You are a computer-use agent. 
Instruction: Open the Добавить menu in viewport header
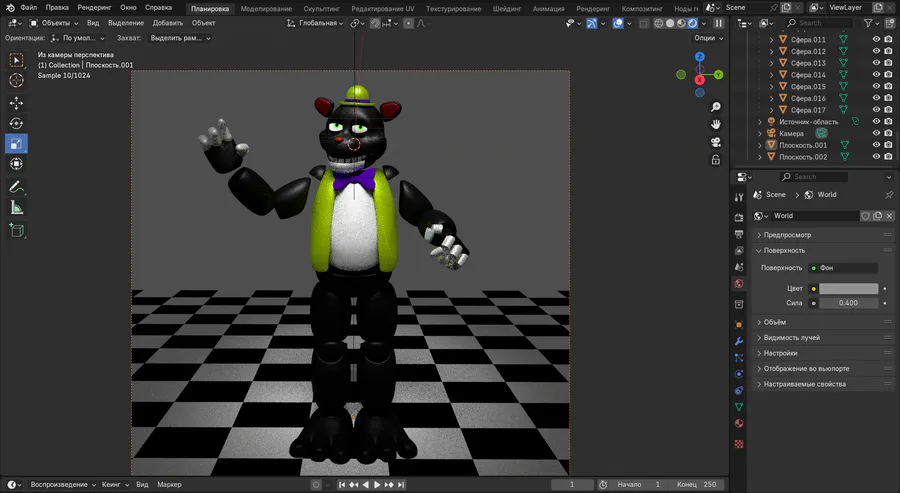point(168,23)
